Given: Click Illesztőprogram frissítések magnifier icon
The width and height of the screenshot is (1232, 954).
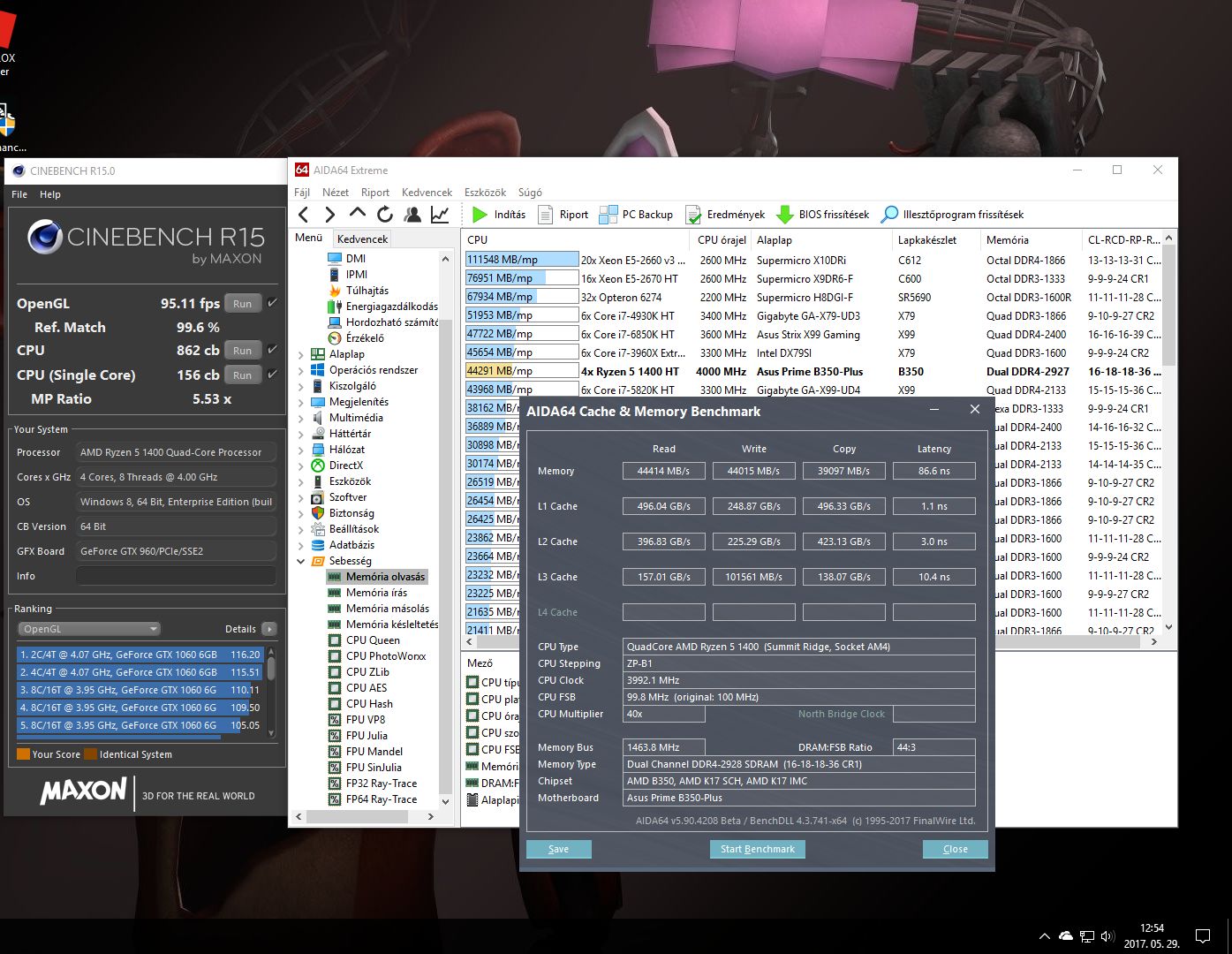Looking at the screenshot, I should [x=890, y=215].
